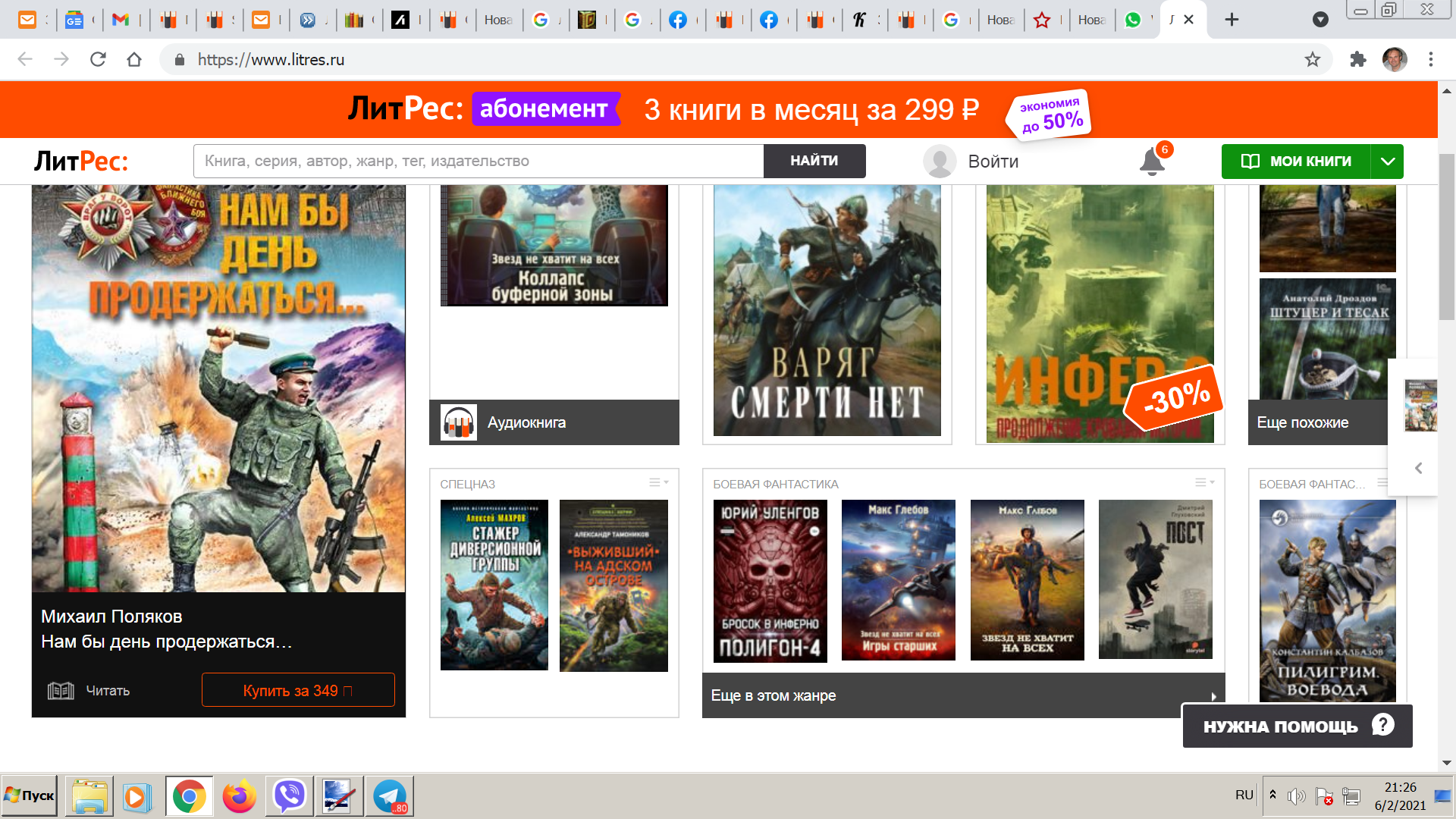The image size is (1456, 819).
Task: Open the Chrome tab search arrow
Action: (x=1320, y=20)
